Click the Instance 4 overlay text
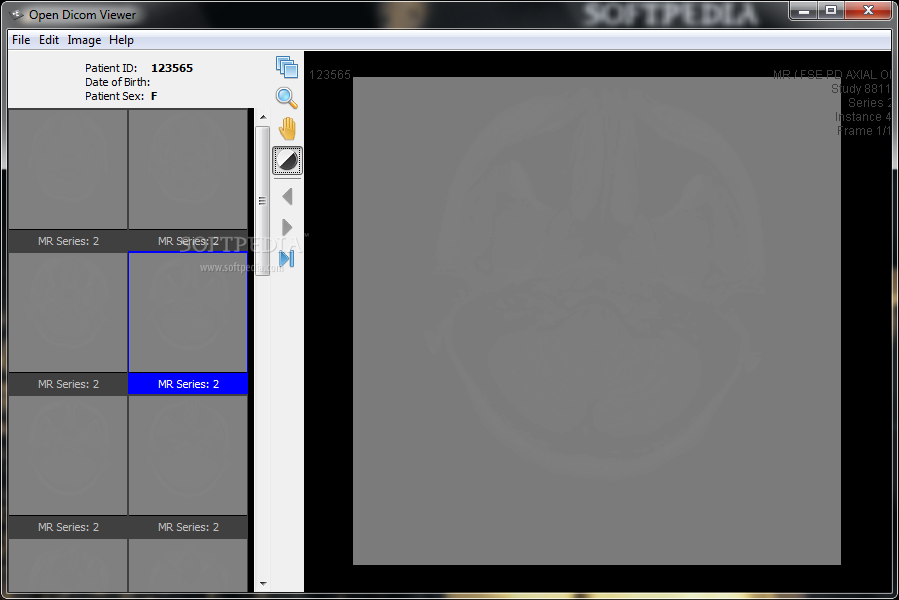Viewport: 899px width, 600px height. (x=863, y=117)
